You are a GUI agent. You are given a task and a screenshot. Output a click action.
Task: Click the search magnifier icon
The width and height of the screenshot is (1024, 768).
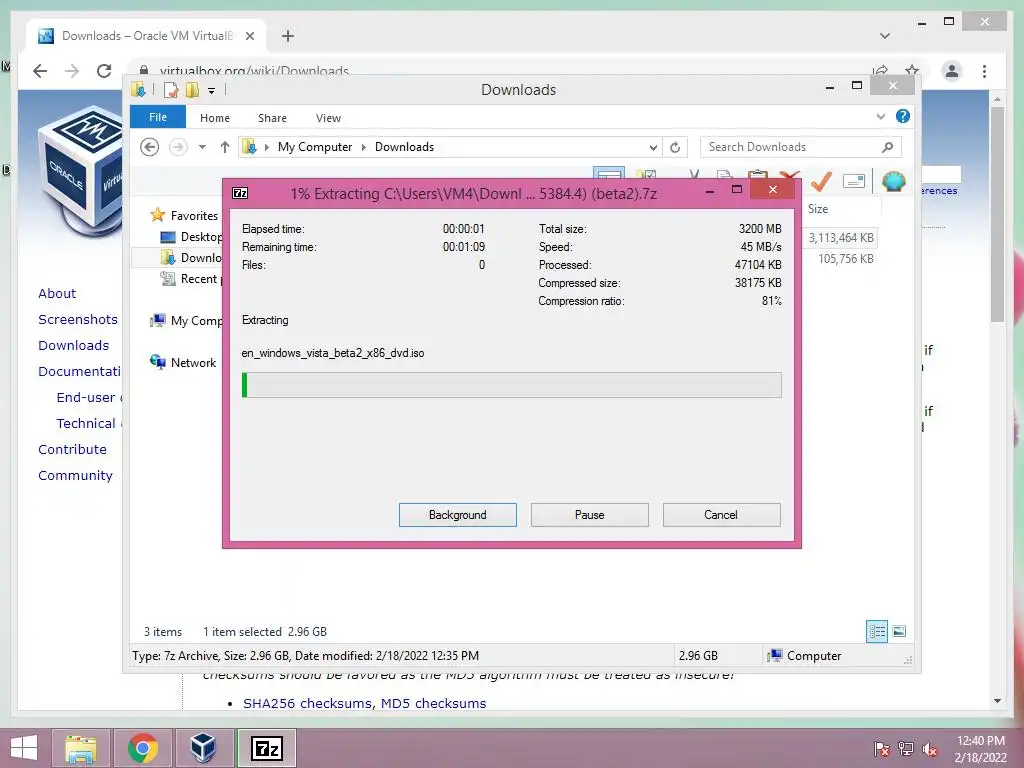pos(887,147)
